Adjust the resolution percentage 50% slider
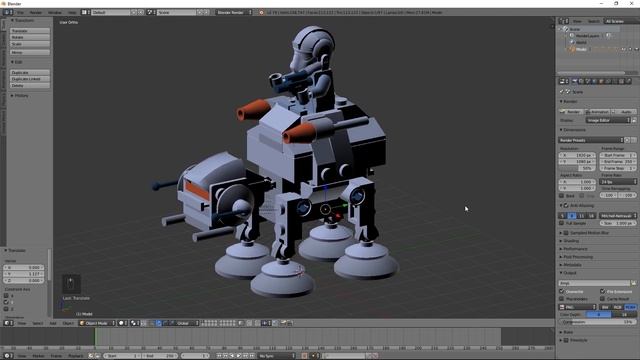The width and height of the screenshot is (640, 360). [x=577, y=168]
